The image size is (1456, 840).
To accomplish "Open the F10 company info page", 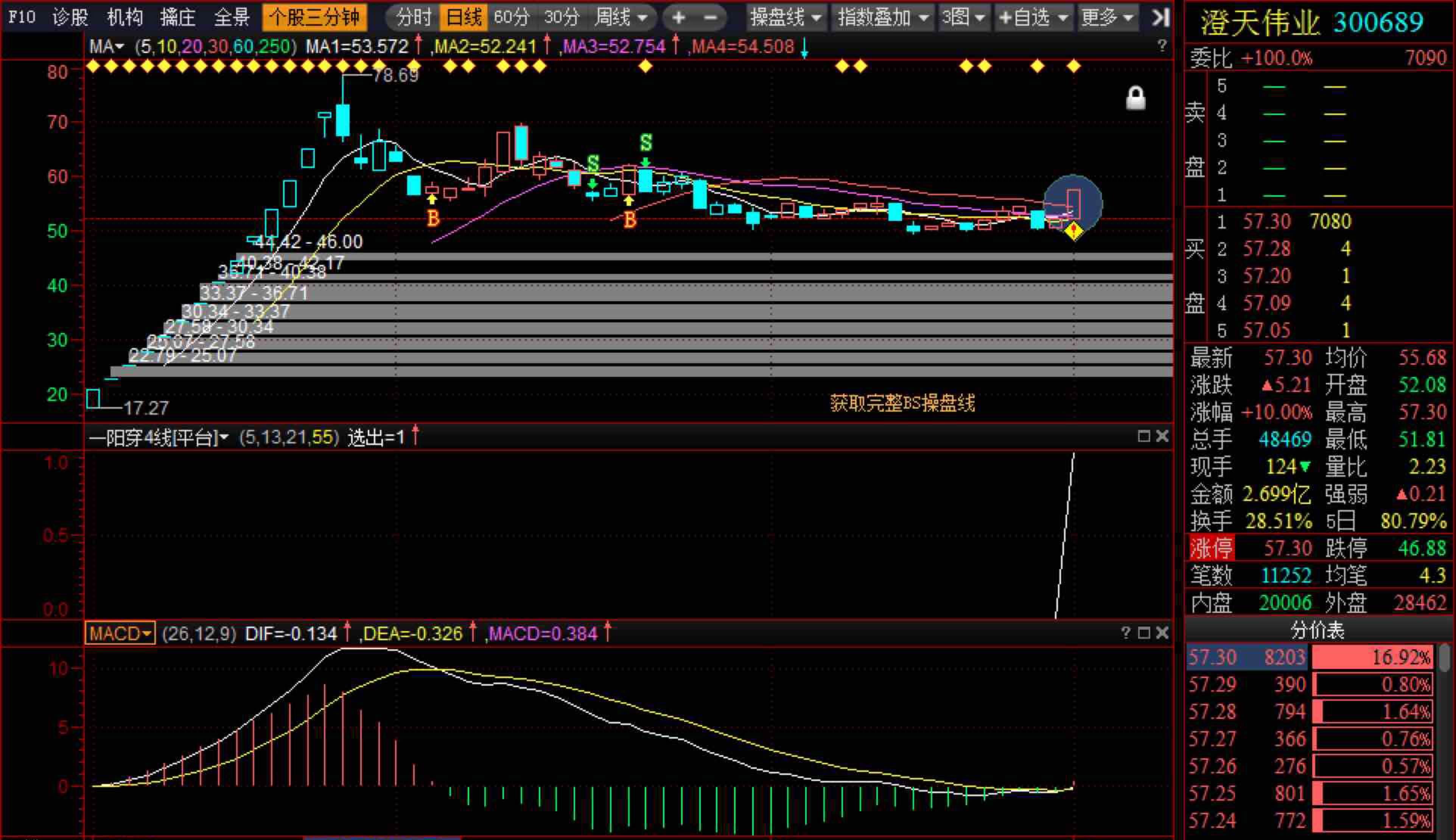I will coord(22,17).
